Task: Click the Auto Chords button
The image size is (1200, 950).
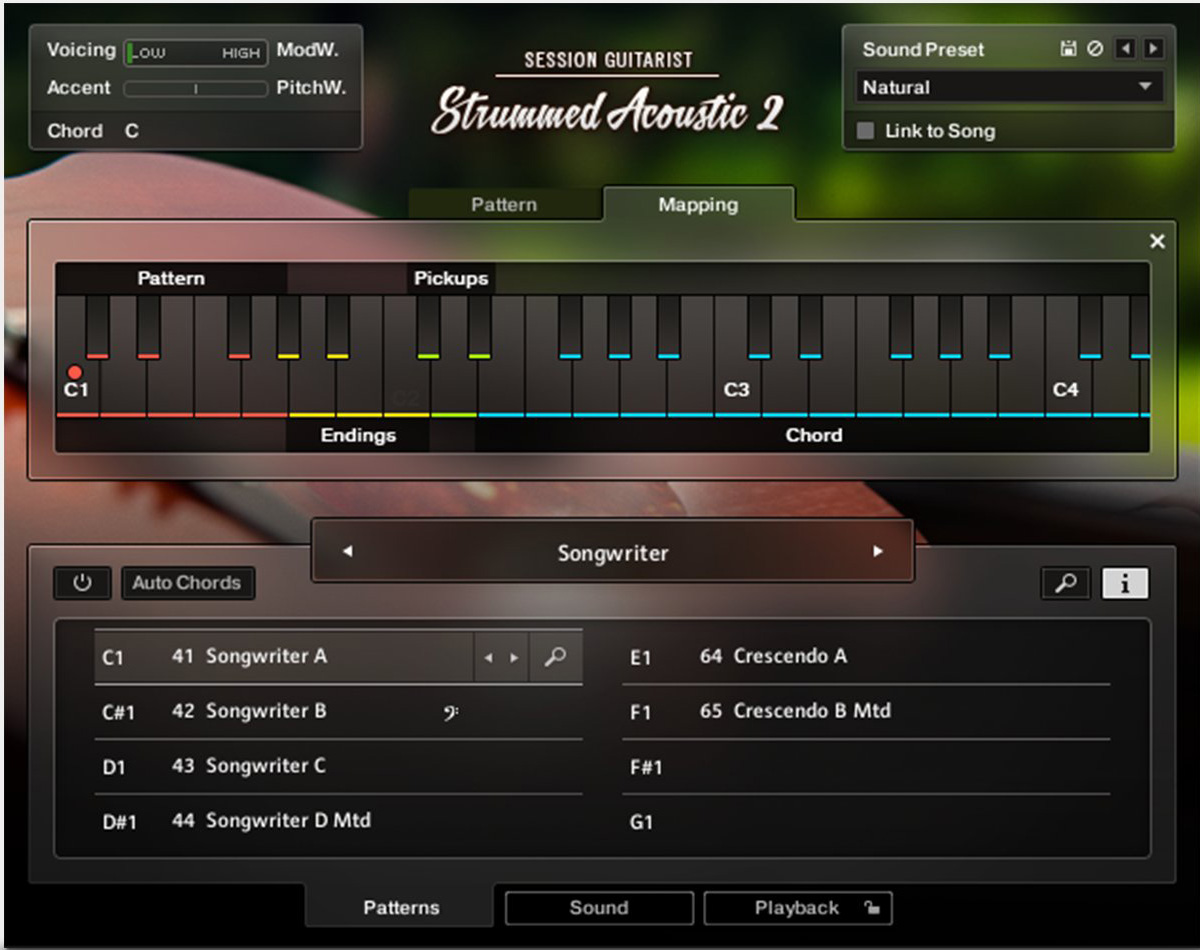Action: click(x=187, y=583)
